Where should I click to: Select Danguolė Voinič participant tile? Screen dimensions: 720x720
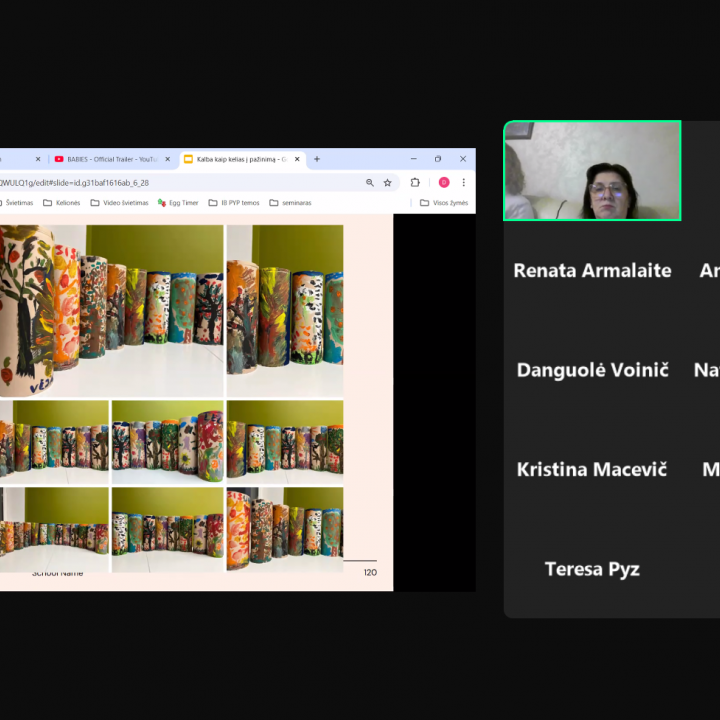click(592, 370)
